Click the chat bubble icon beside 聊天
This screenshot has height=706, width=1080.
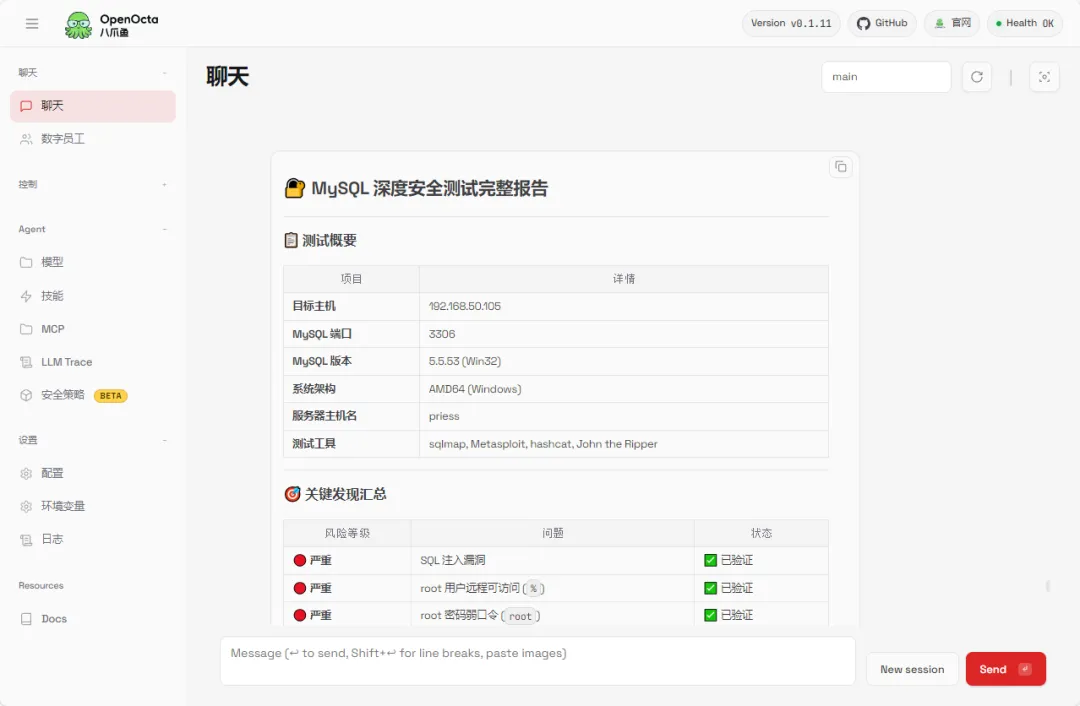tap(26, 106)
